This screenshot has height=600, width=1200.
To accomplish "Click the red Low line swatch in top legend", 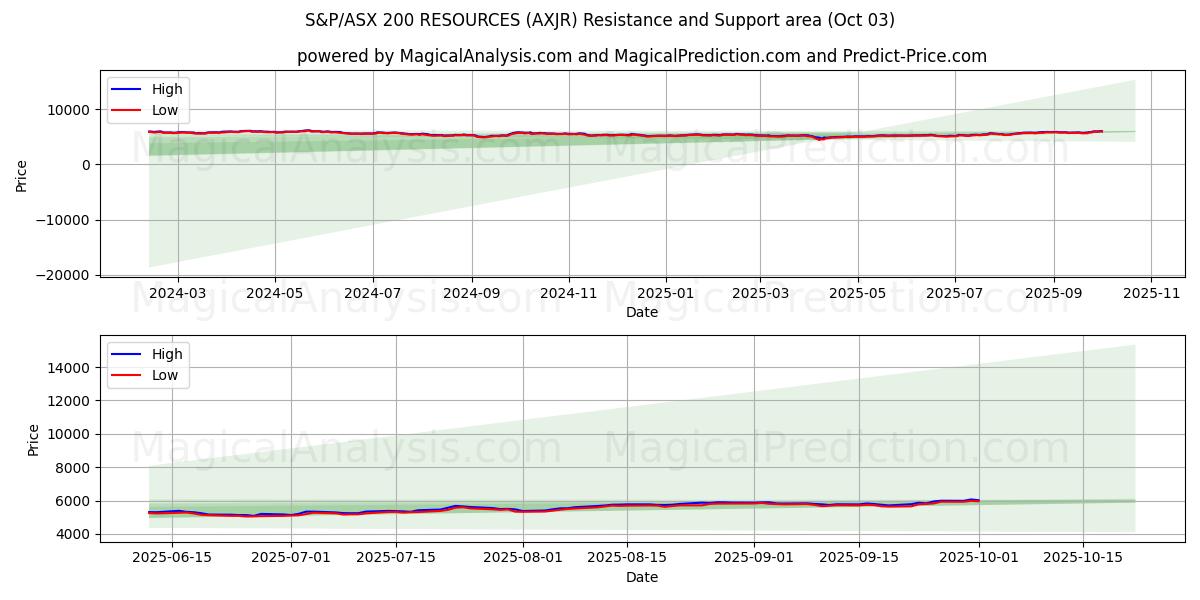I will click(x=126, y=110).
